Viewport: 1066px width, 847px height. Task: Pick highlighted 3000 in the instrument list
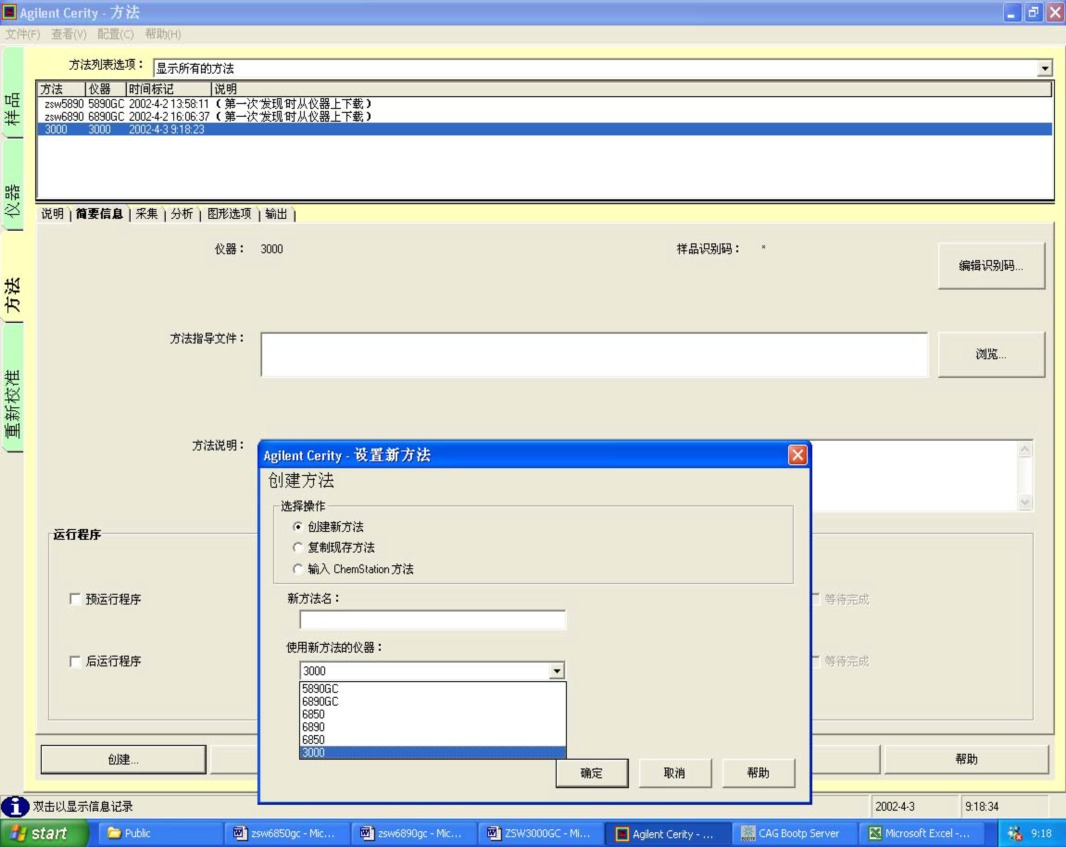tap(432, 753)
